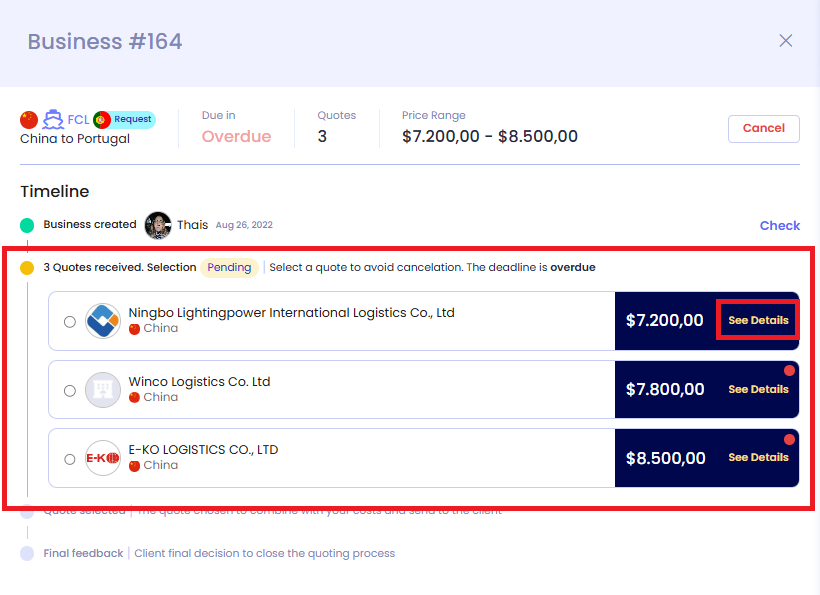Click the $7.800,00 price
The image size is (820, 595).
665,390
